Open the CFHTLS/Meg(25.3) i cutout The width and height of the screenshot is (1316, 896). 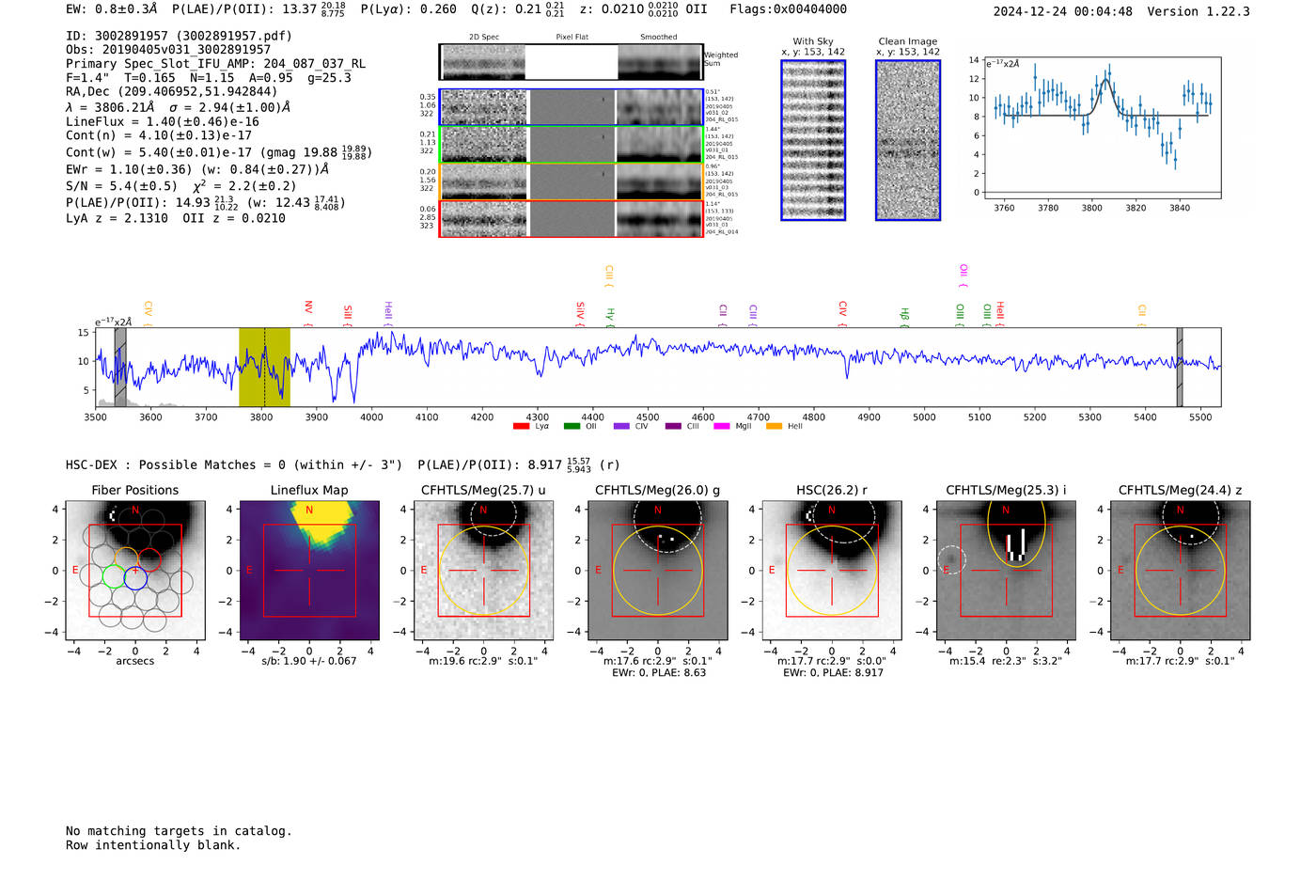[1006, 571]
